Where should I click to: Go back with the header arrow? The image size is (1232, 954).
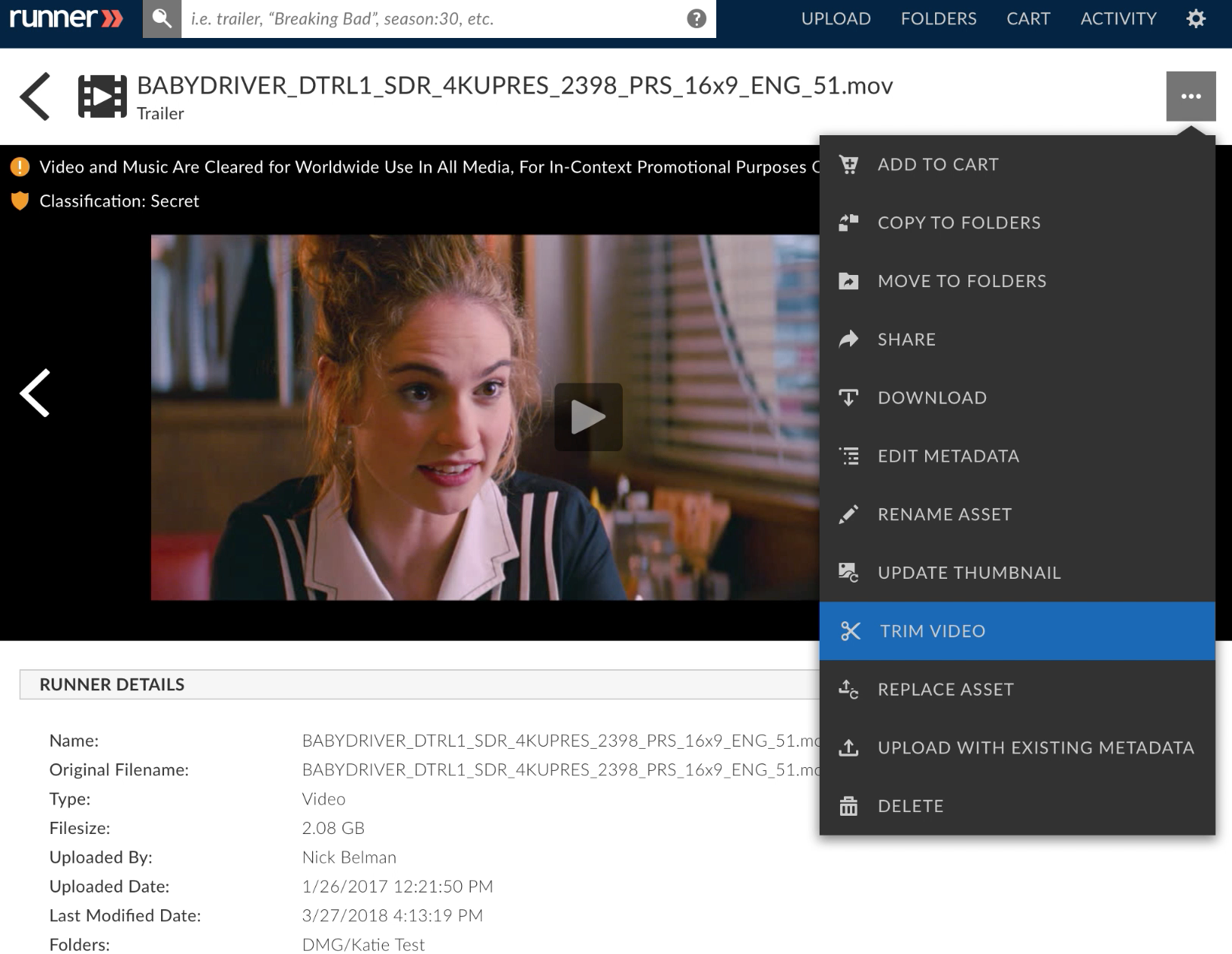(35, 96)
